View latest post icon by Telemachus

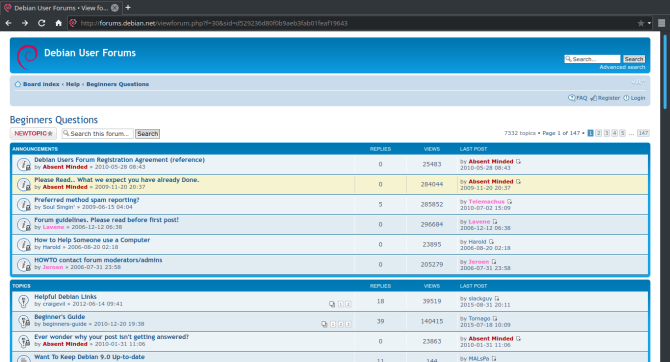509,202
